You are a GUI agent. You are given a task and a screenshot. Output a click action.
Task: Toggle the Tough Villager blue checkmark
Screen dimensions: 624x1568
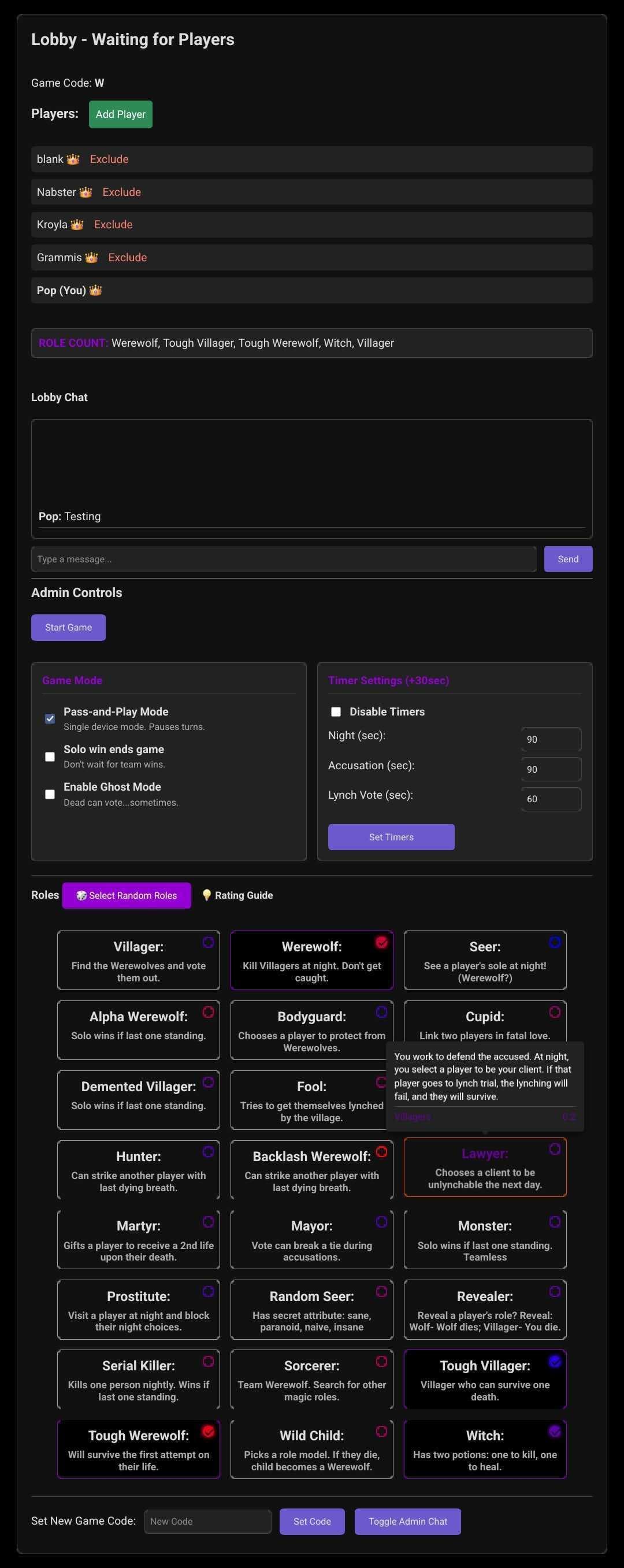click(555, 1362)
